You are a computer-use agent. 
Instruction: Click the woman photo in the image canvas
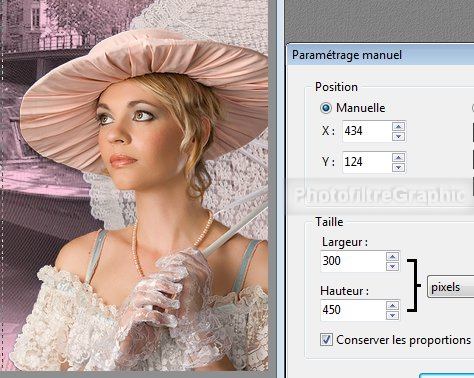(x=134, y=185)
